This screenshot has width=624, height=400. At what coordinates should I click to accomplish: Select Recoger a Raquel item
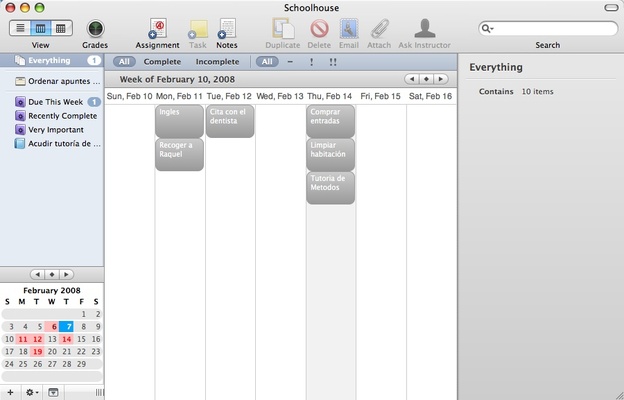pos(179,154)
